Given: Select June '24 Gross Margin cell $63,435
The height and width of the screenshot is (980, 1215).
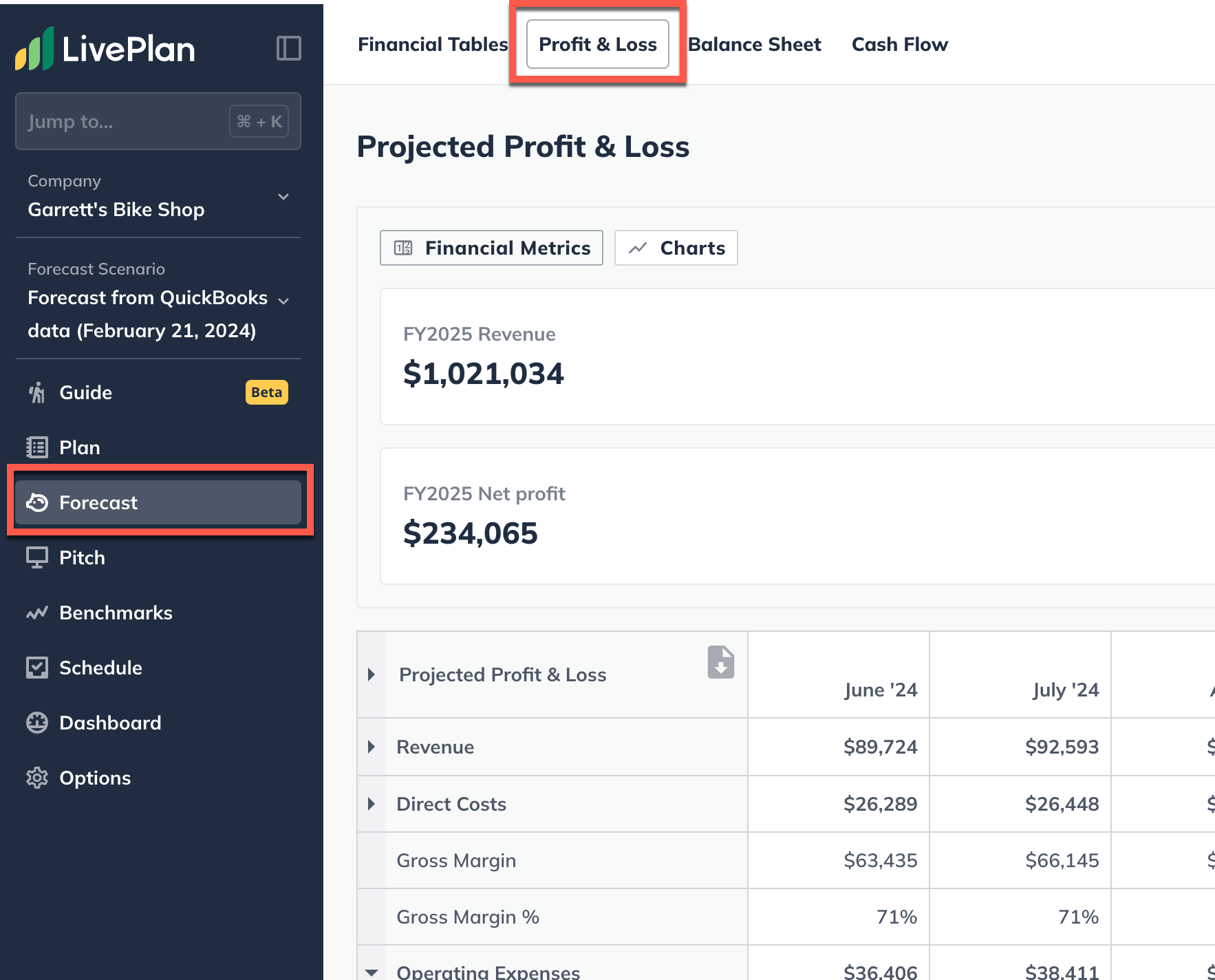Looking at the screenshot, I should [x=839, y=860].
